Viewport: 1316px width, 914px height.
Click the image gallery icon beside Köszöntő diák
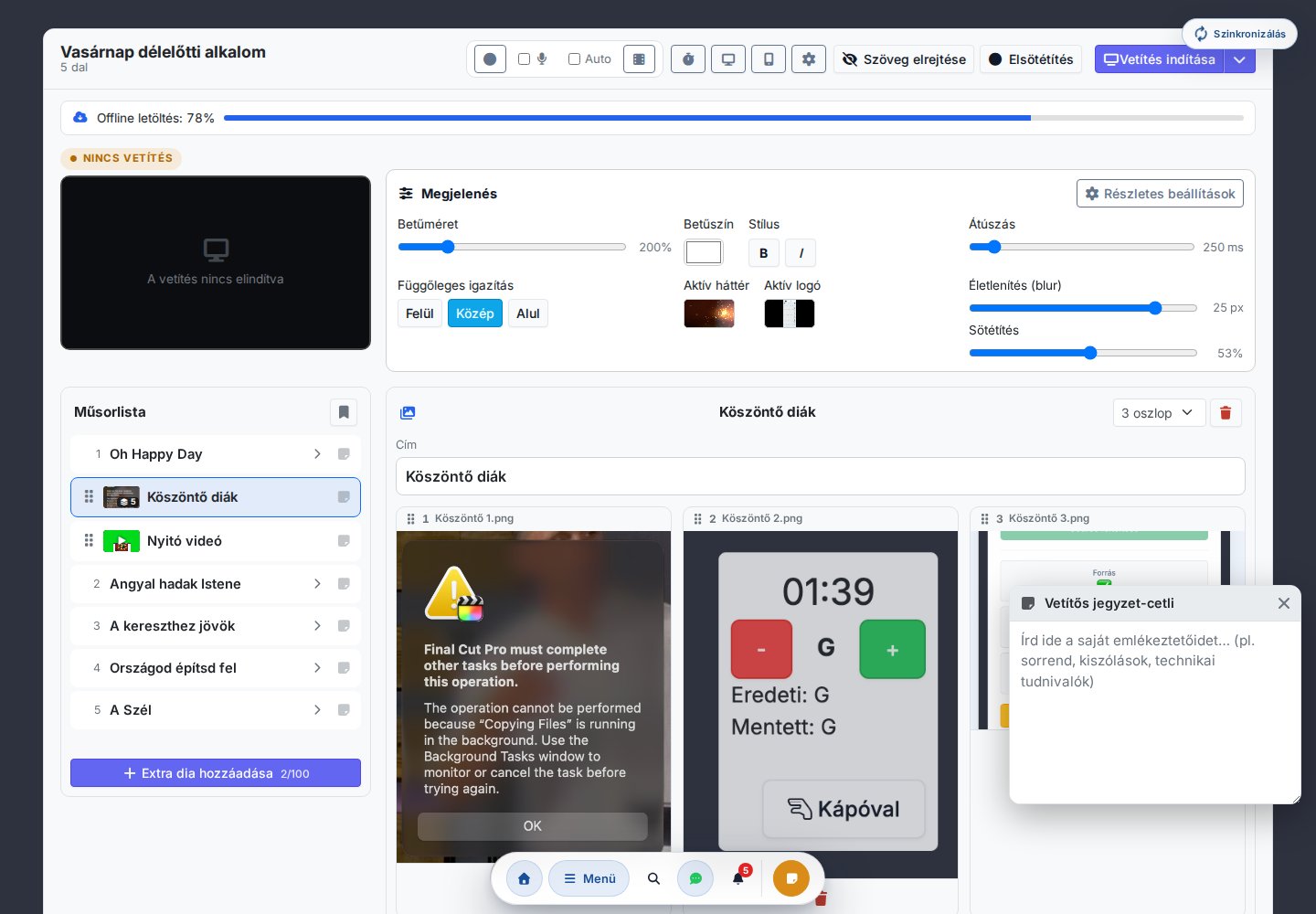click(x=408, y=413)
